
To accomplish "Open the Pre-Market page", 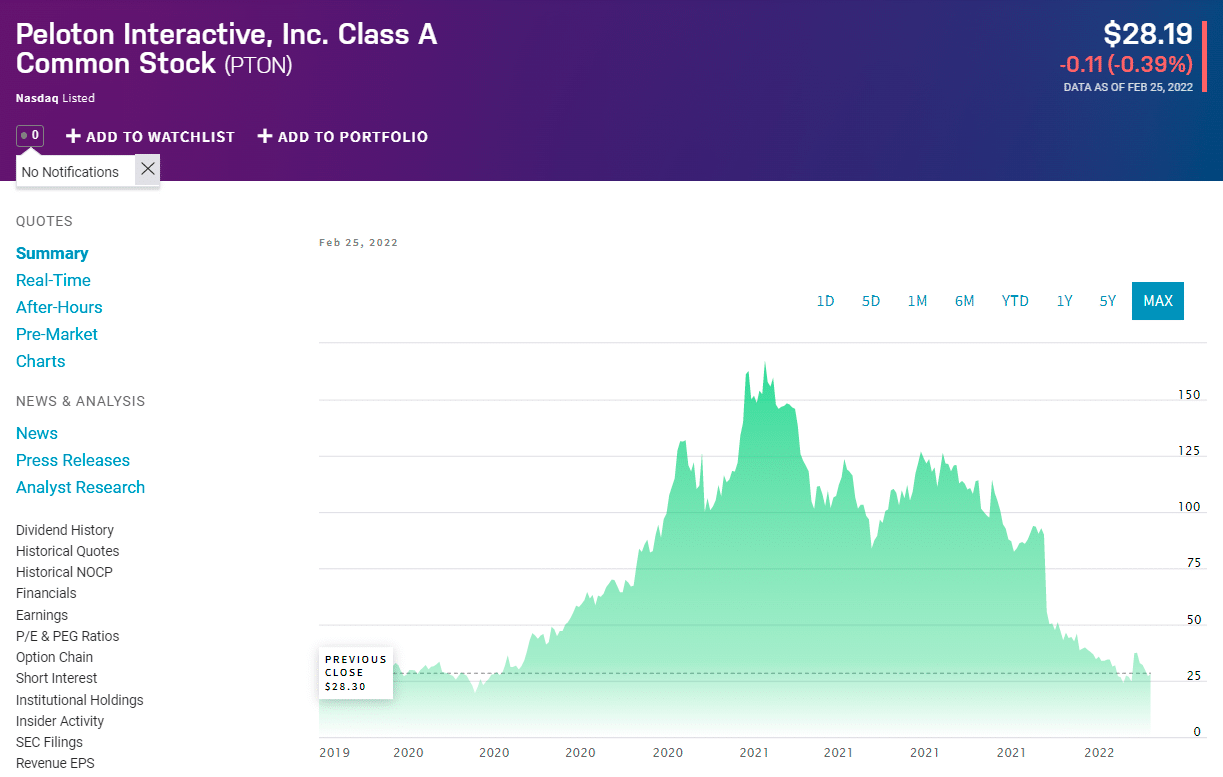I will pos(57,334).
